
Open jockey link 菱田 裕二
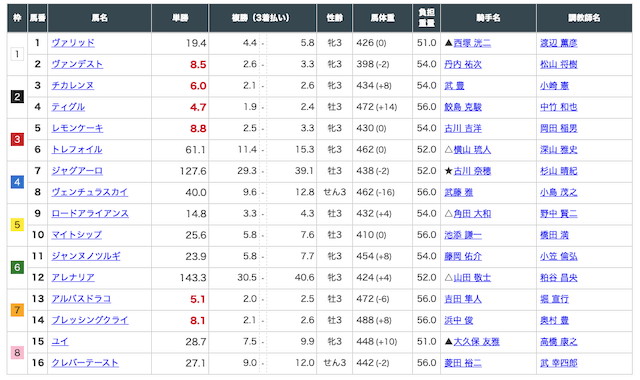click(463, 362)
